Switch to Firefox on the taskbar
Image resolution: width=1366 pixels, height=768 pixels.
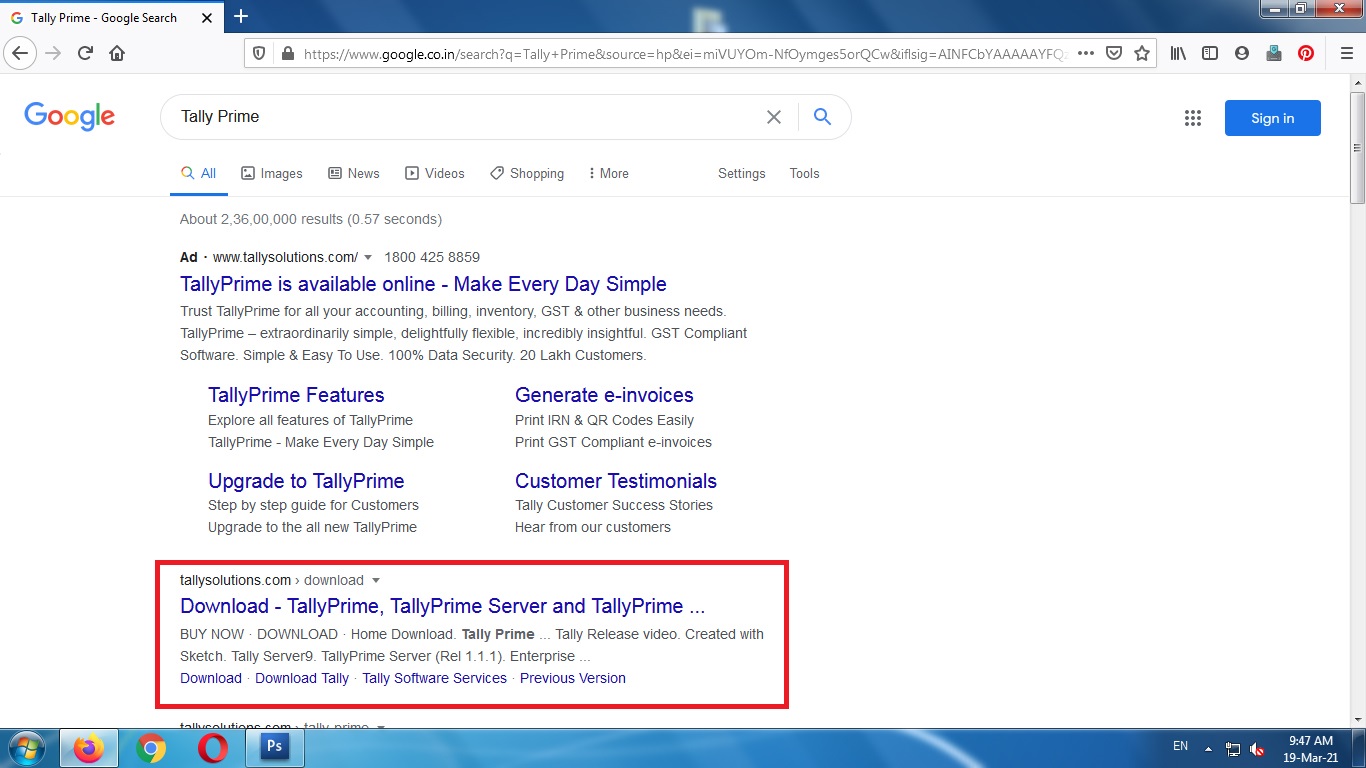pos(89,748)
